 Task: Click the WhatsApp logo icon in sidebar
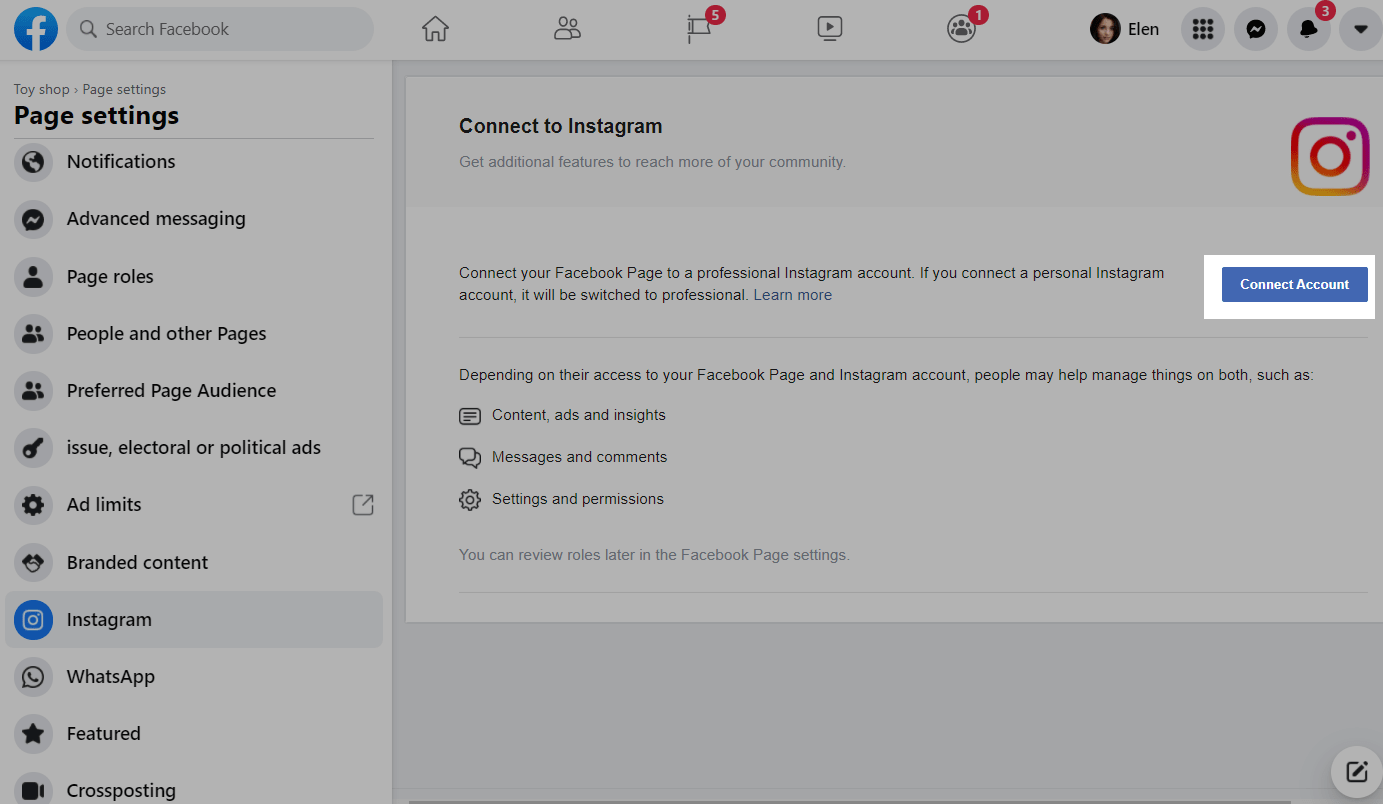tap(33, 677)
